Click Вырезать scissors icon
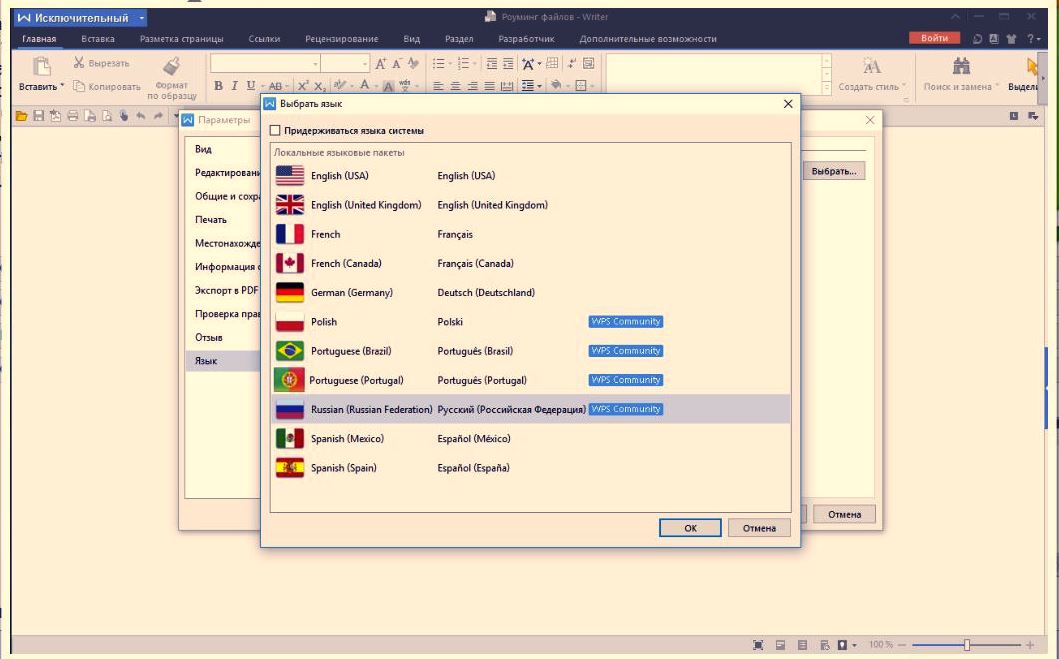The width and height of the screenshot is (1059, 659). click(x=79, y=63)
